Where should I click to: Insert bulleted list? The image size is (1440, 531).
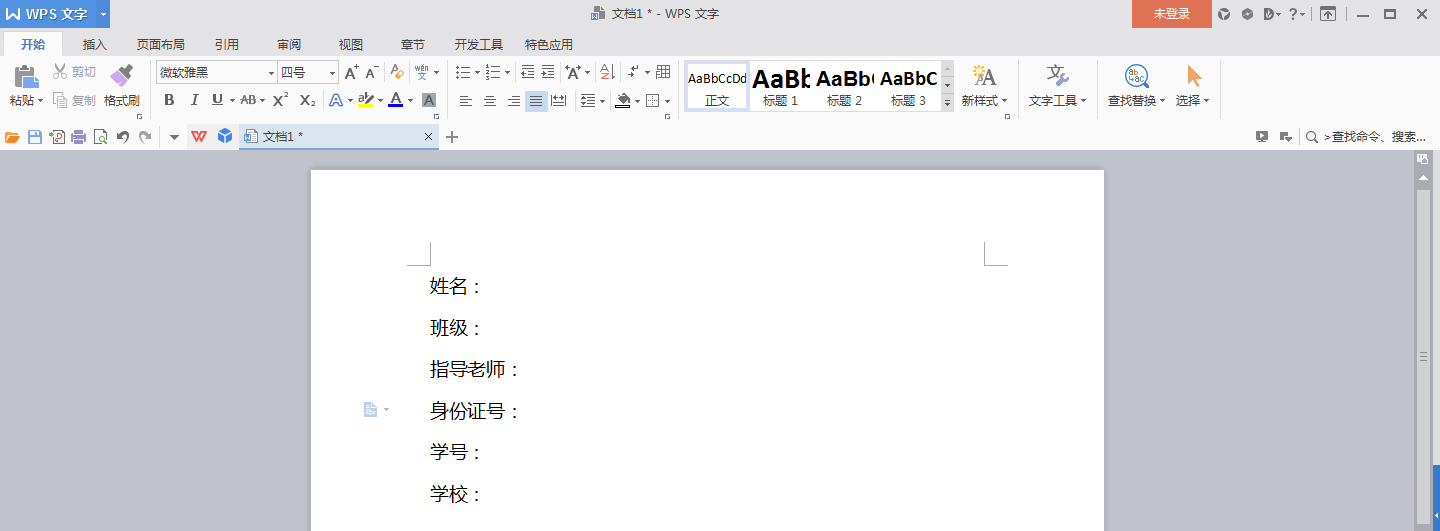[462, 72]
